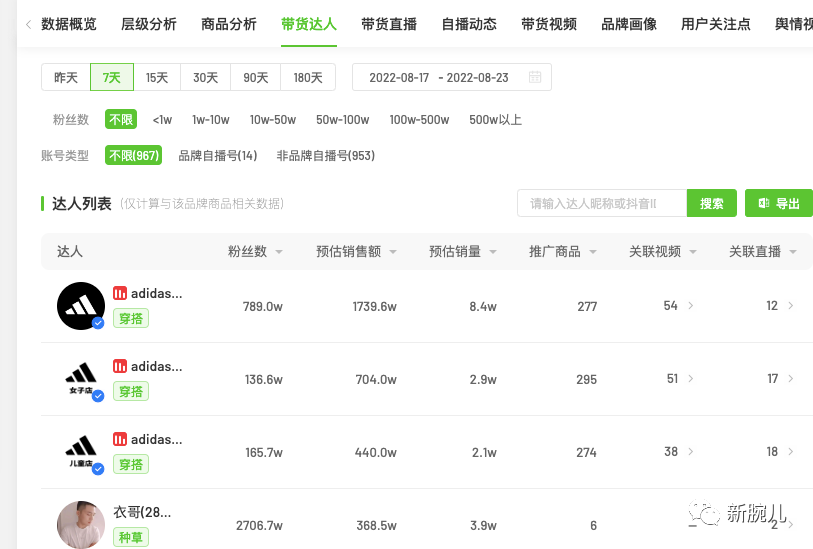Sort by 推广商品 column arrow

[593, 252]
